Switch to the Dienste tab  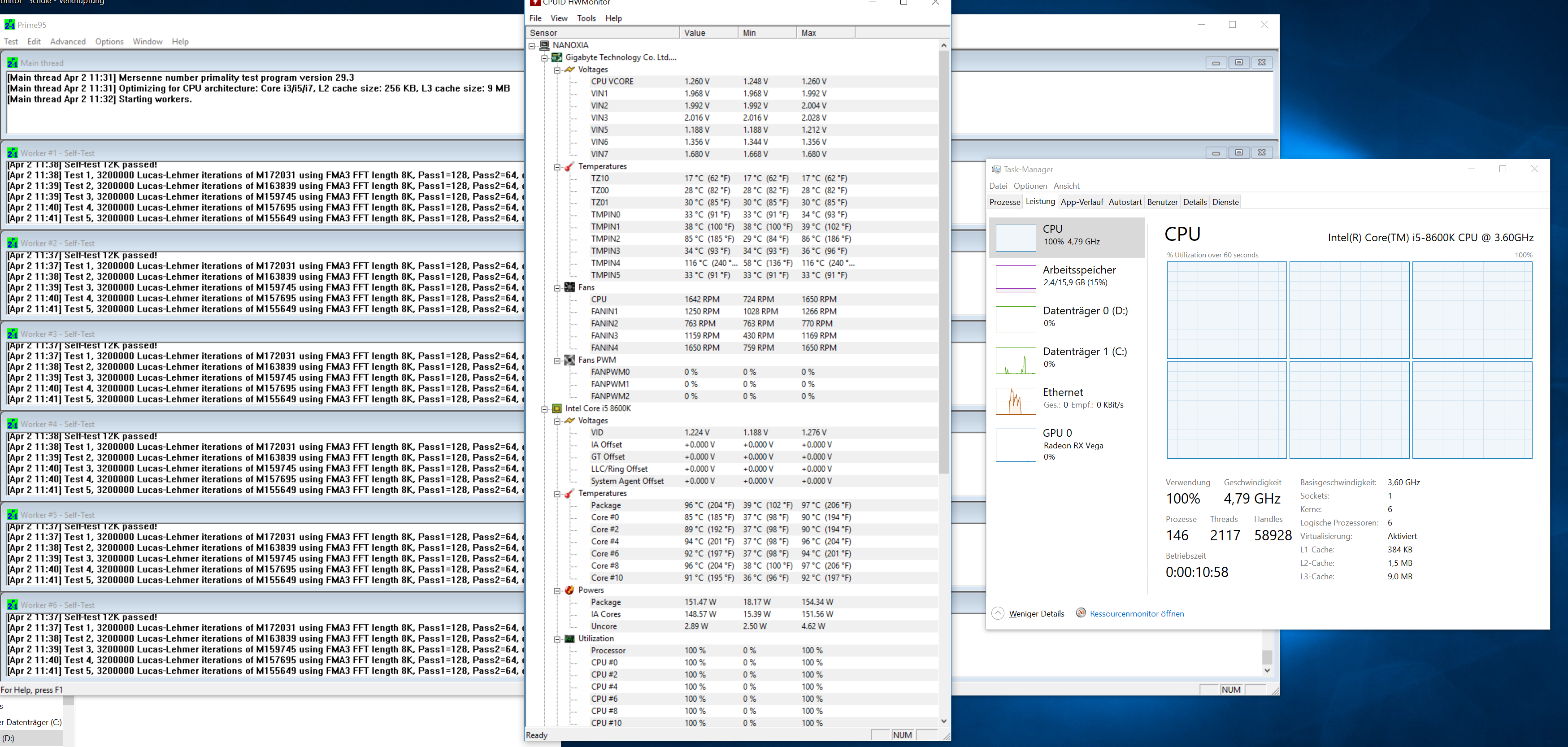tap(1225, 202)
